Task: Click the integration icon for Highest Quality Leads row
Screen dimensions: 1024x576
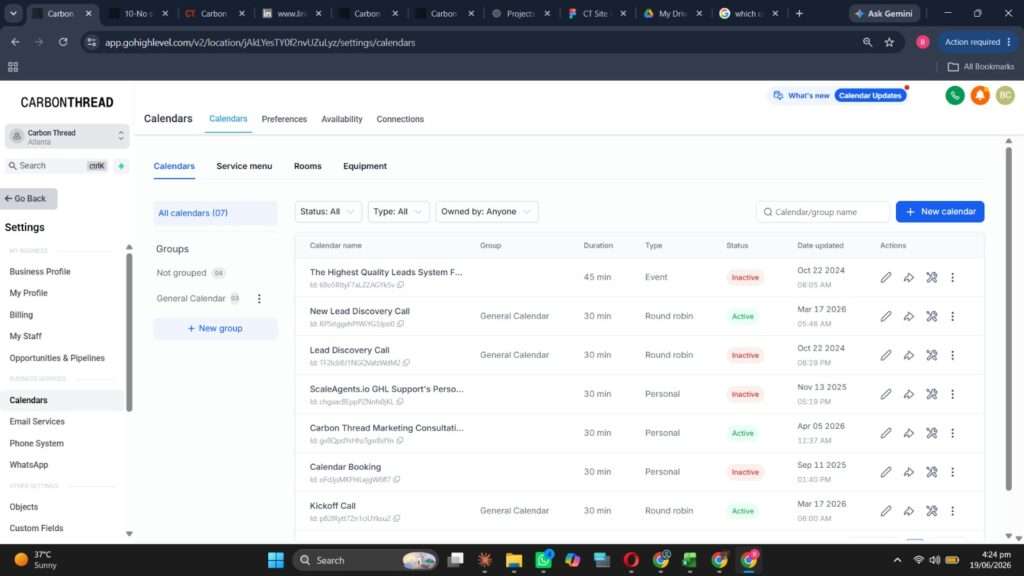Action: pyautogui.click(x=931, y=278)
